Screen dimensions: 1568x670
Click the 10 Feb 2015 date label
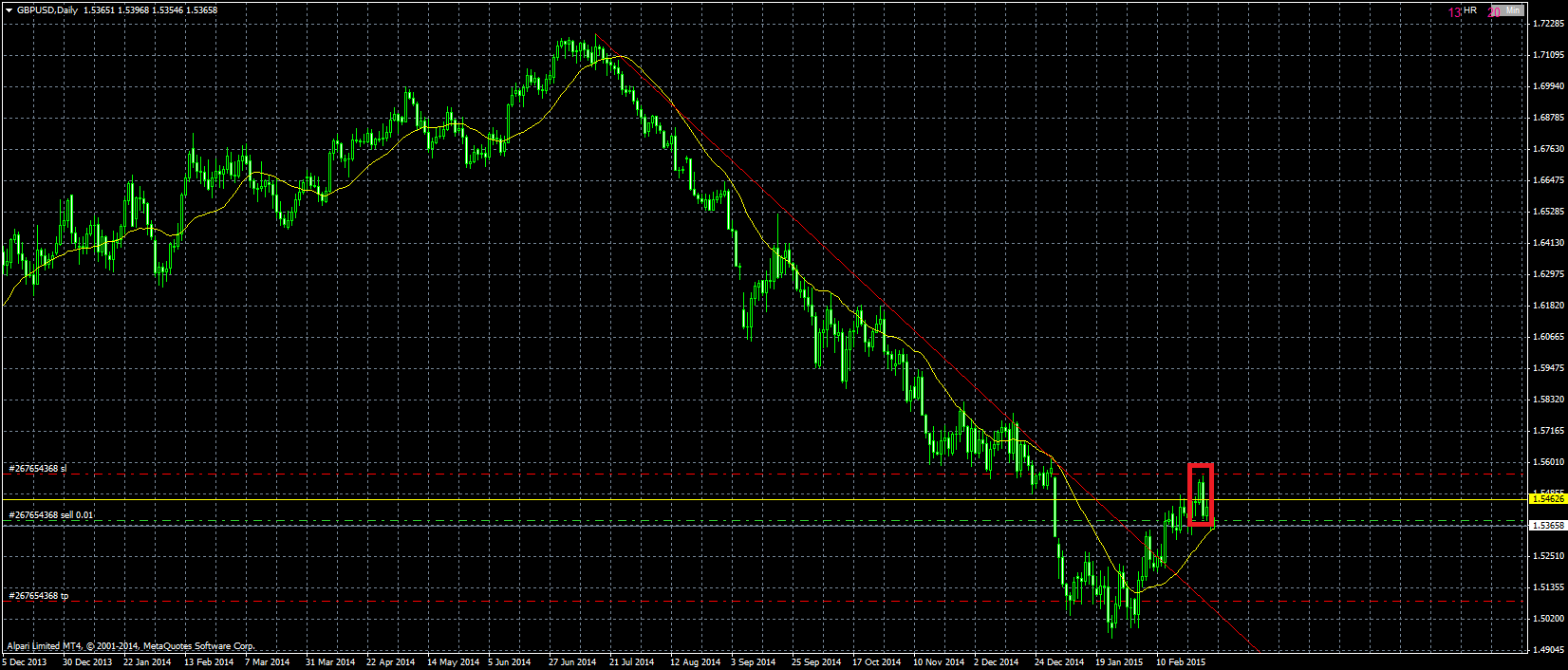click(1181, 662)
